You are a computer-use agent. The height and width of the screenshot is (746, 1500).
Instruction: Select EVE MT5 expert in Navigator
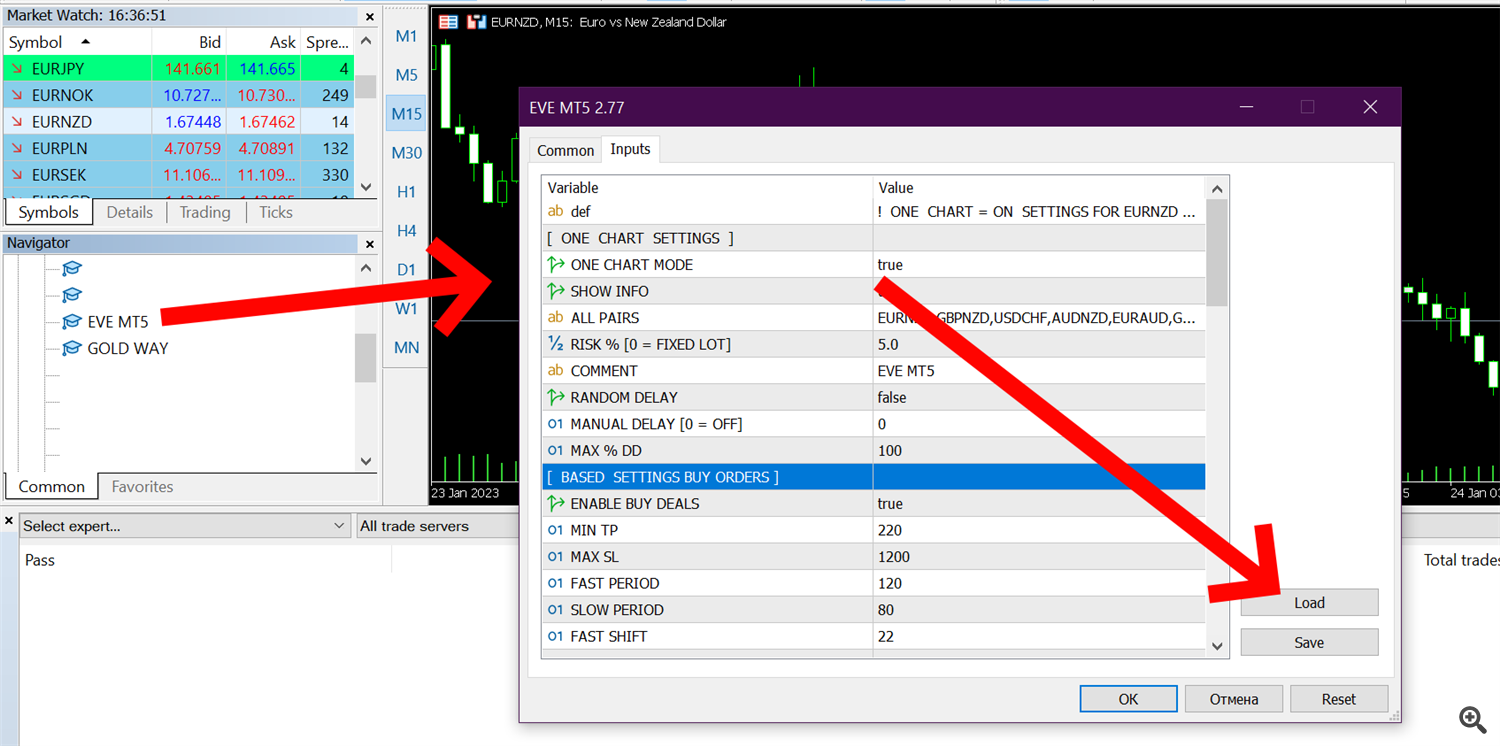click(x=117, y=321)
